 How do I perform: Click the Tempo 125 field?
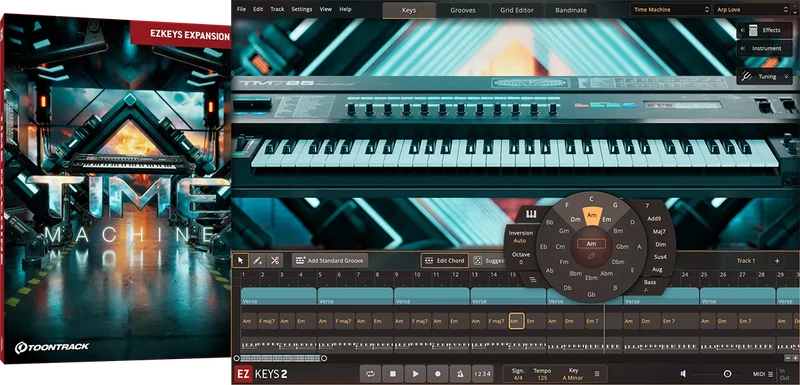pyautogui.click(x=542, y=374)
